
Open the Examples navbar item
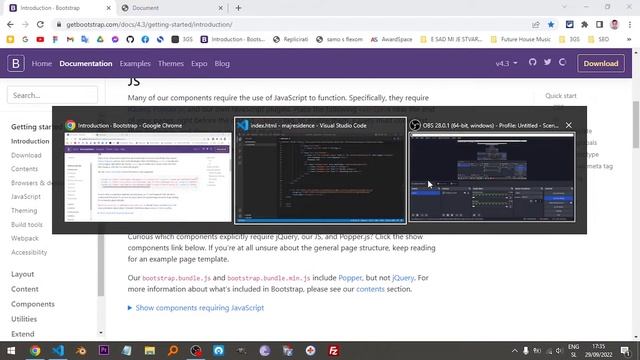pyautogui.click(x=135, y=64)
